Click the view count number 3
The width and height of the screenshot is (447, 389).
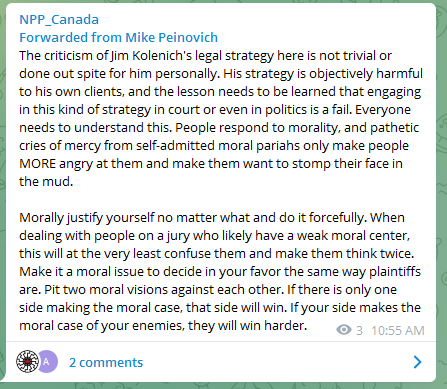pyautogui.click(x=359, y=331)
